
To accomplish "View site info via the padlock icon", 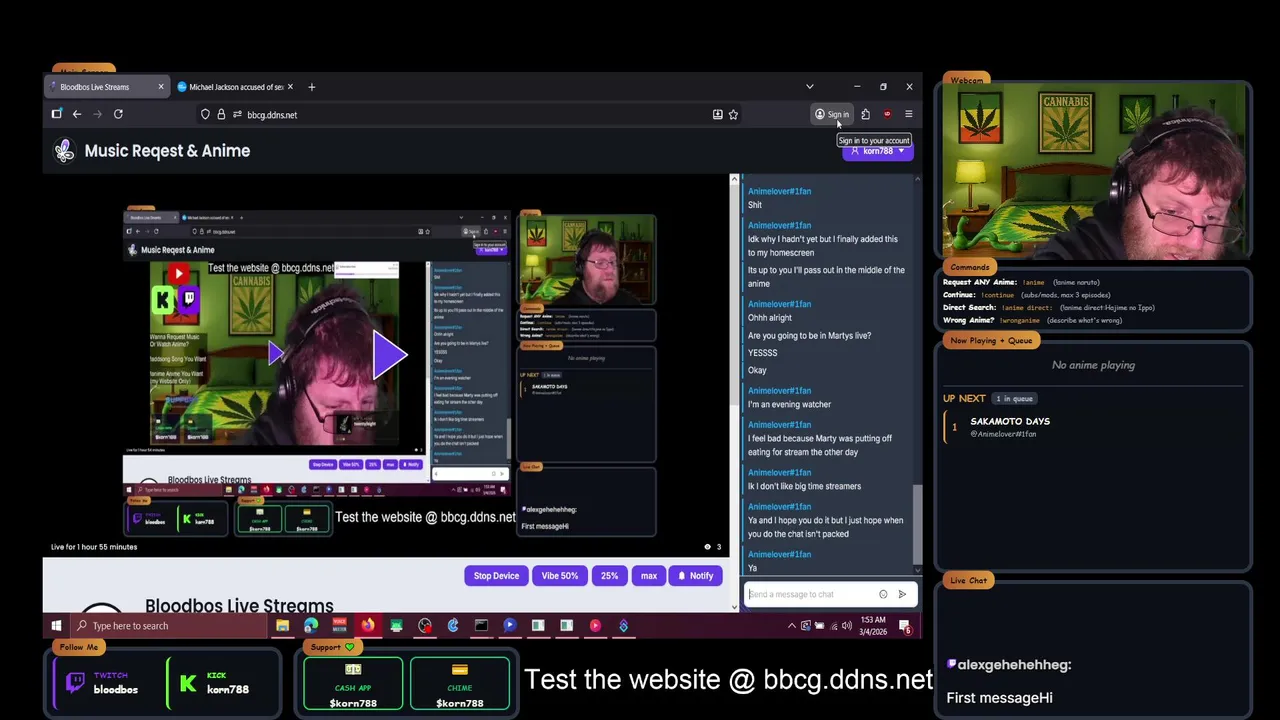I will coord(221,114).
